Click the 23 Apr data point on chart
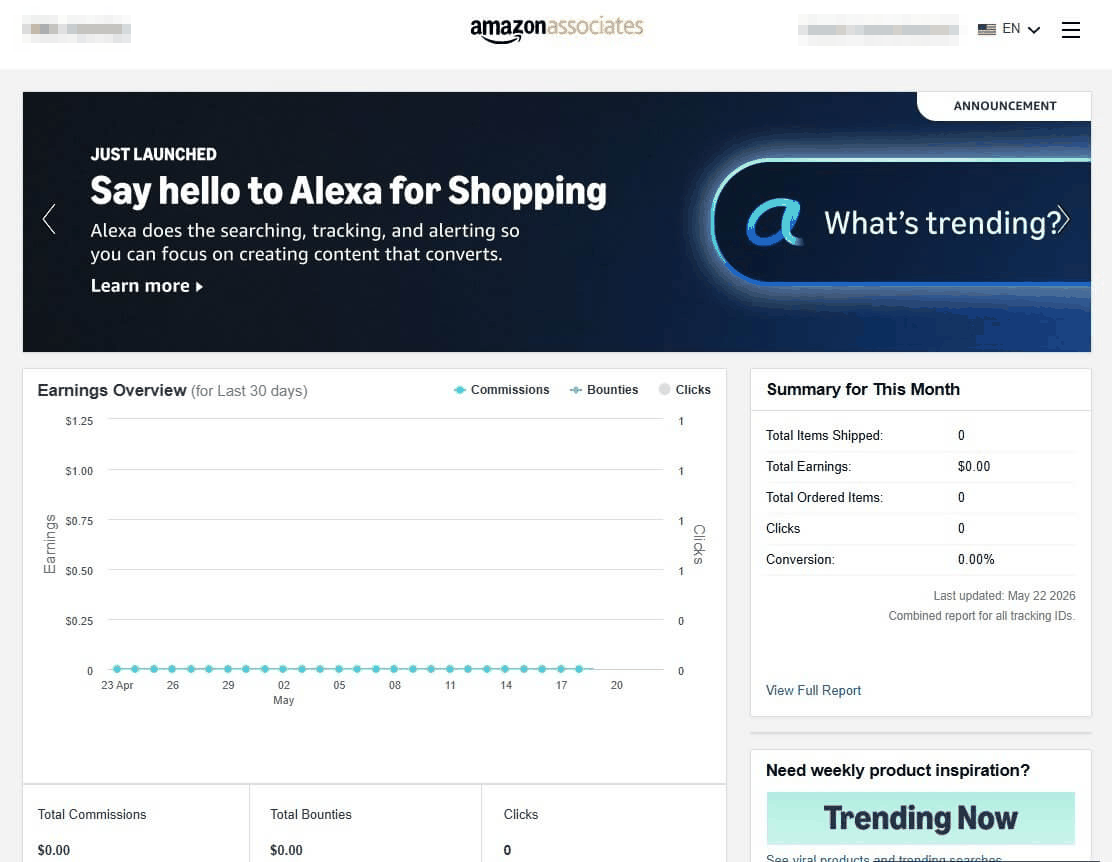Viewport: 1112px width, 862px height. coord(117,668)
